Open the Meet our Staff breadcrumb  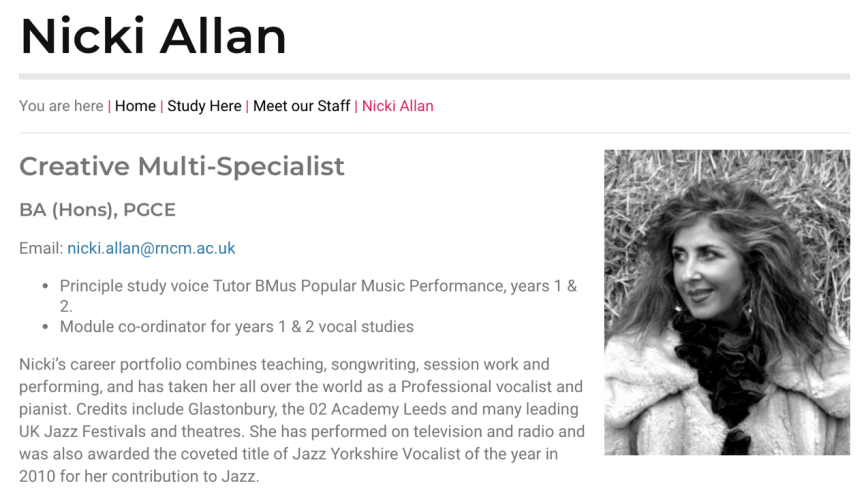(x=302, y=106)
